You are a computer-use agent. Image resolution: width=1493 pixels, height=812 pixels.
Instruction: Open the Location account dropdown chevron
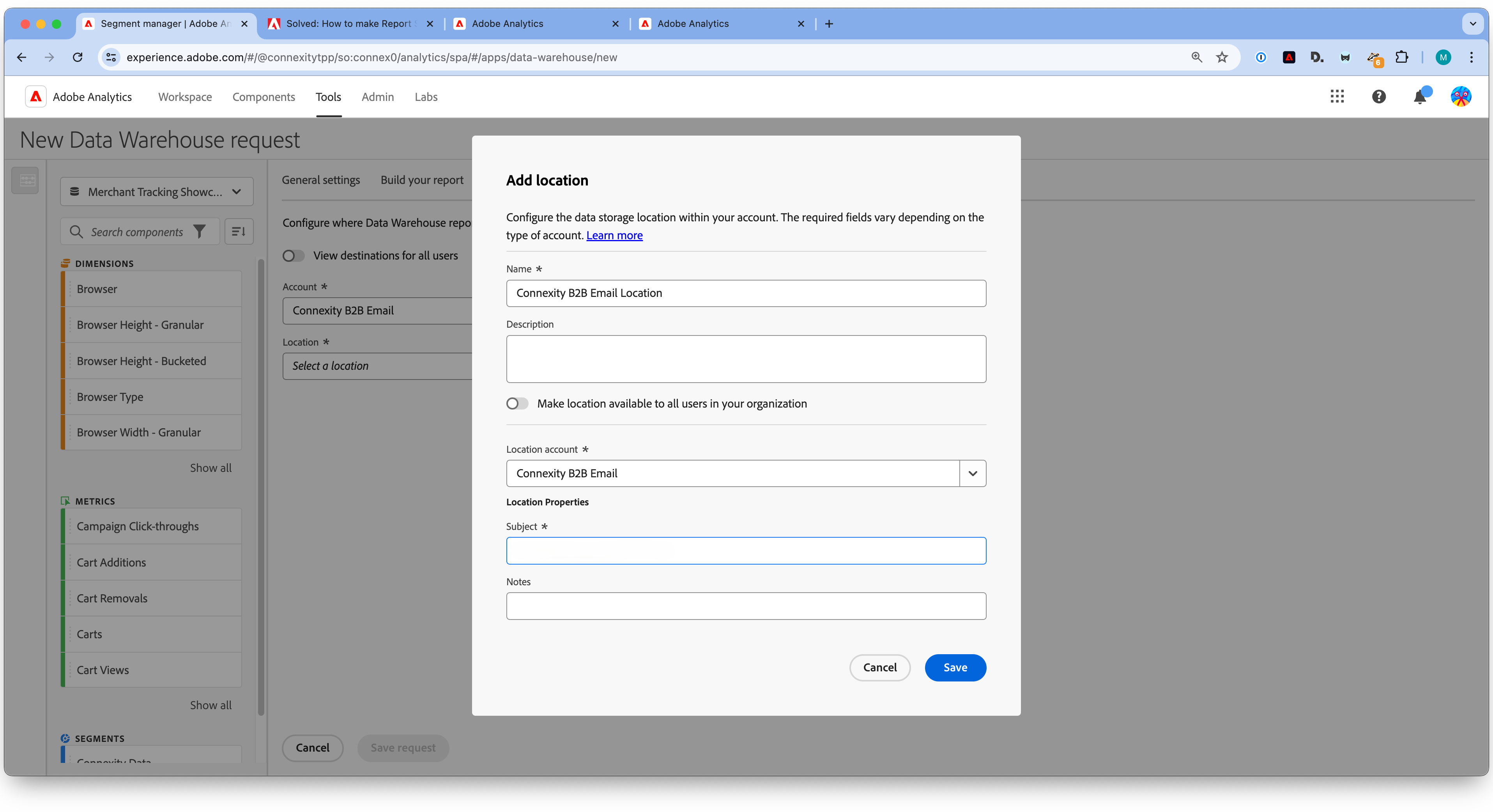coord(973,474)
